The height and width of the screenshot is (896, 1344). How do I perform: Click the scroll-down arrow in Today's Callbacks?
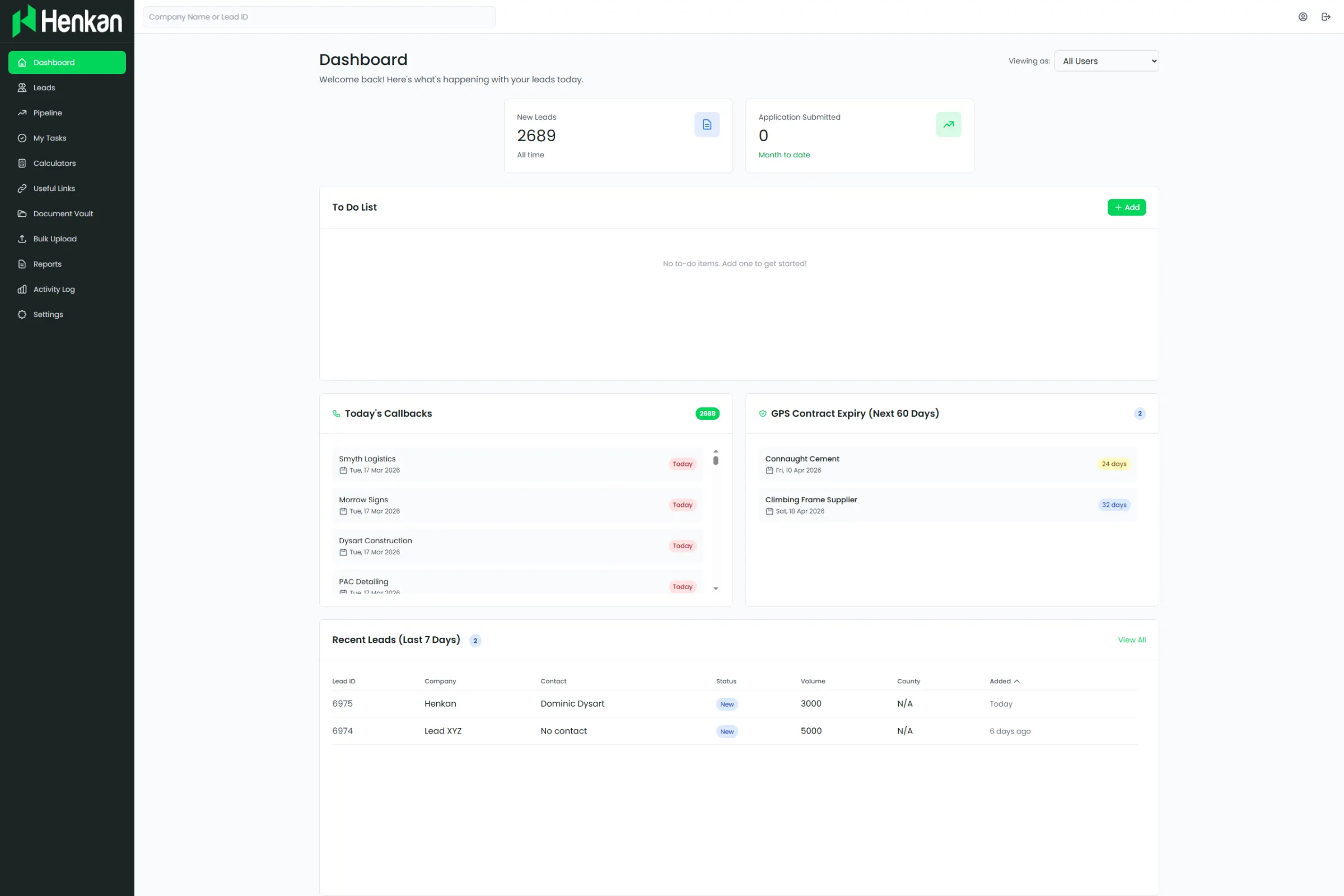coord(716,588)
